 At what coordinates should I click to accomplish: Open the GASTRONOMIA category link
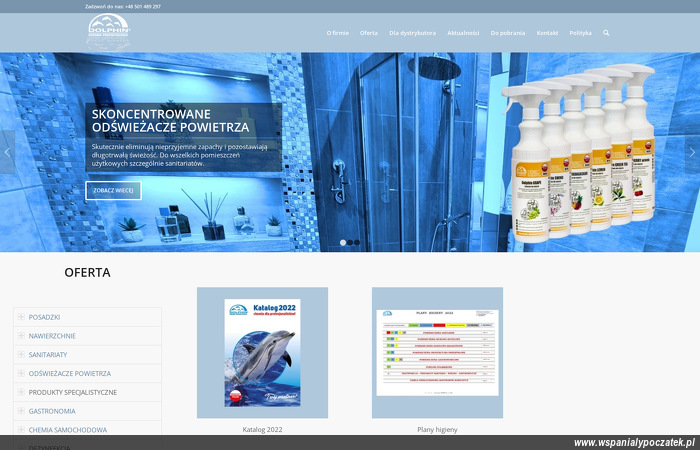(52, 411)
